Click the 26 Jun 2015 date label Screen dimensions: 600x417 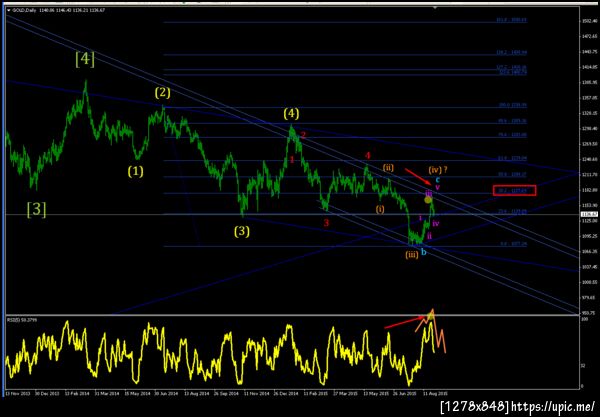click(x=406, y=393)
